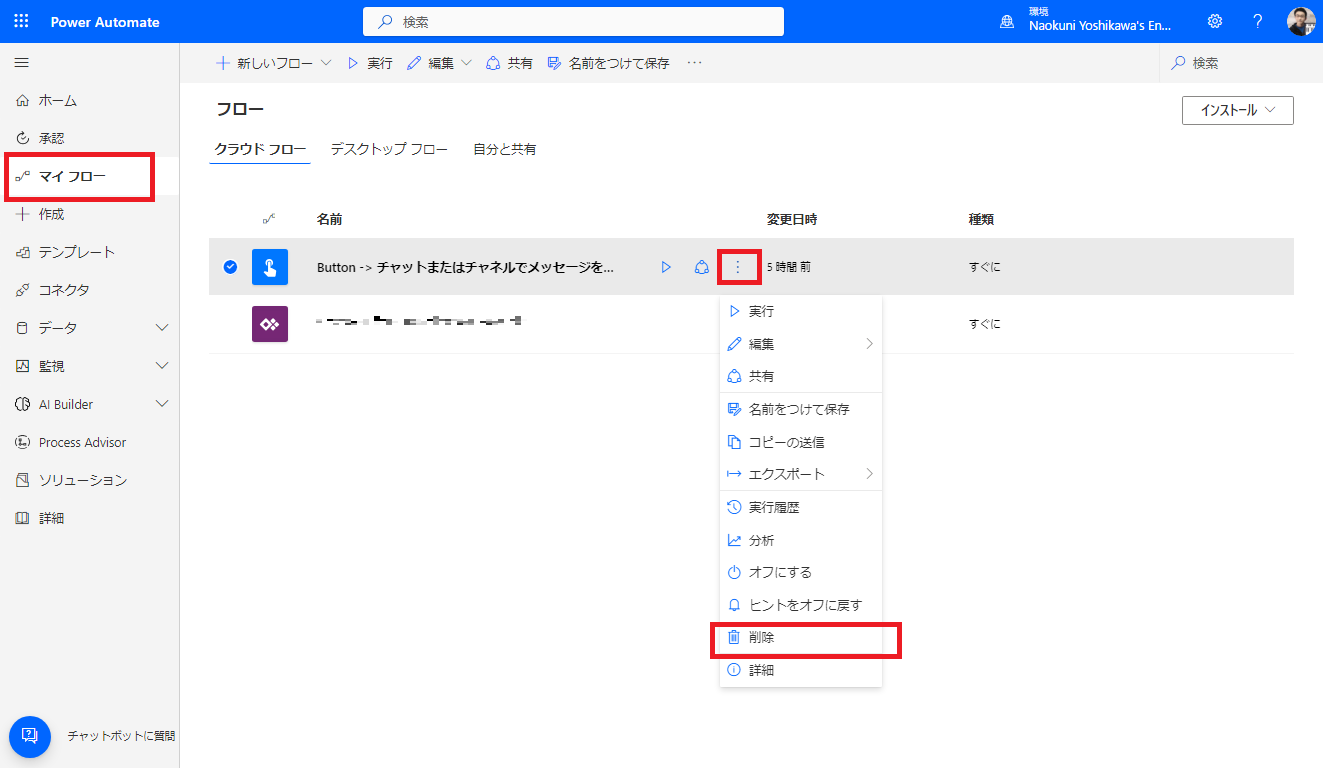1323x768 pixels.
Task: Open 承認 from the left sidebar
Action: pyautogui.click(x=51, y=138)
